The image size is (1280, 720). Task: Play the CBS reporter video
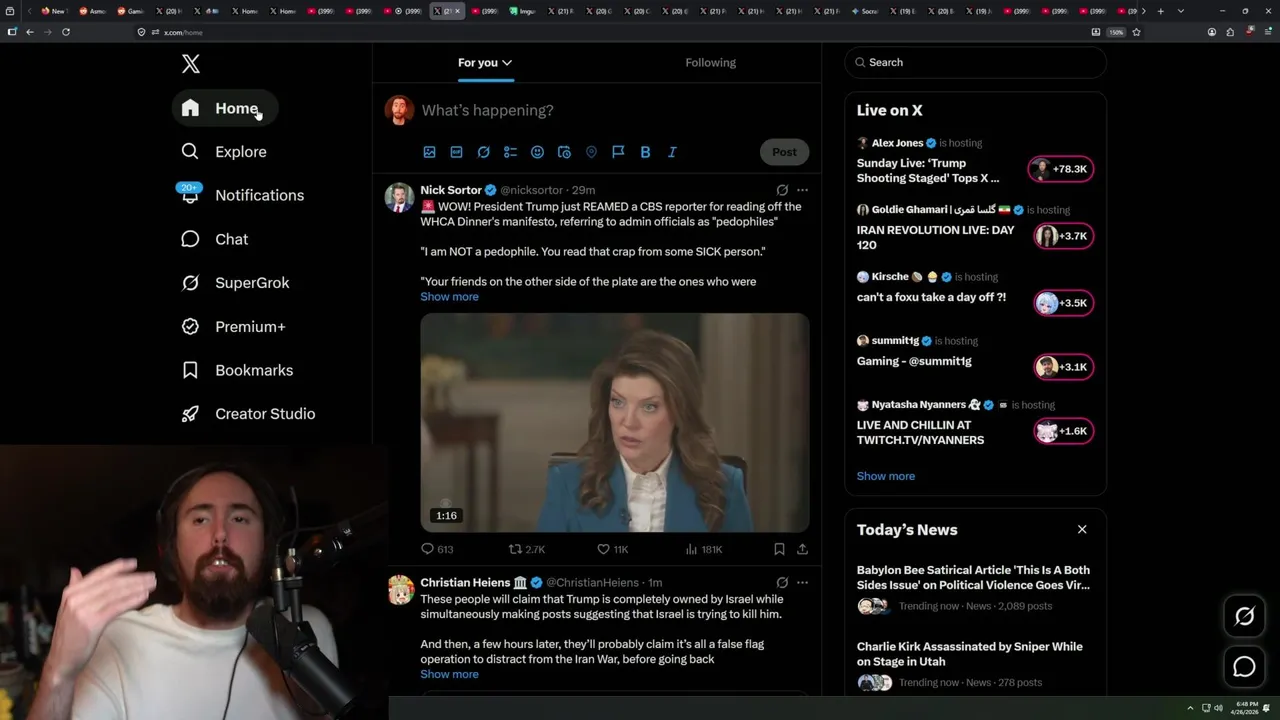(614, 423)
